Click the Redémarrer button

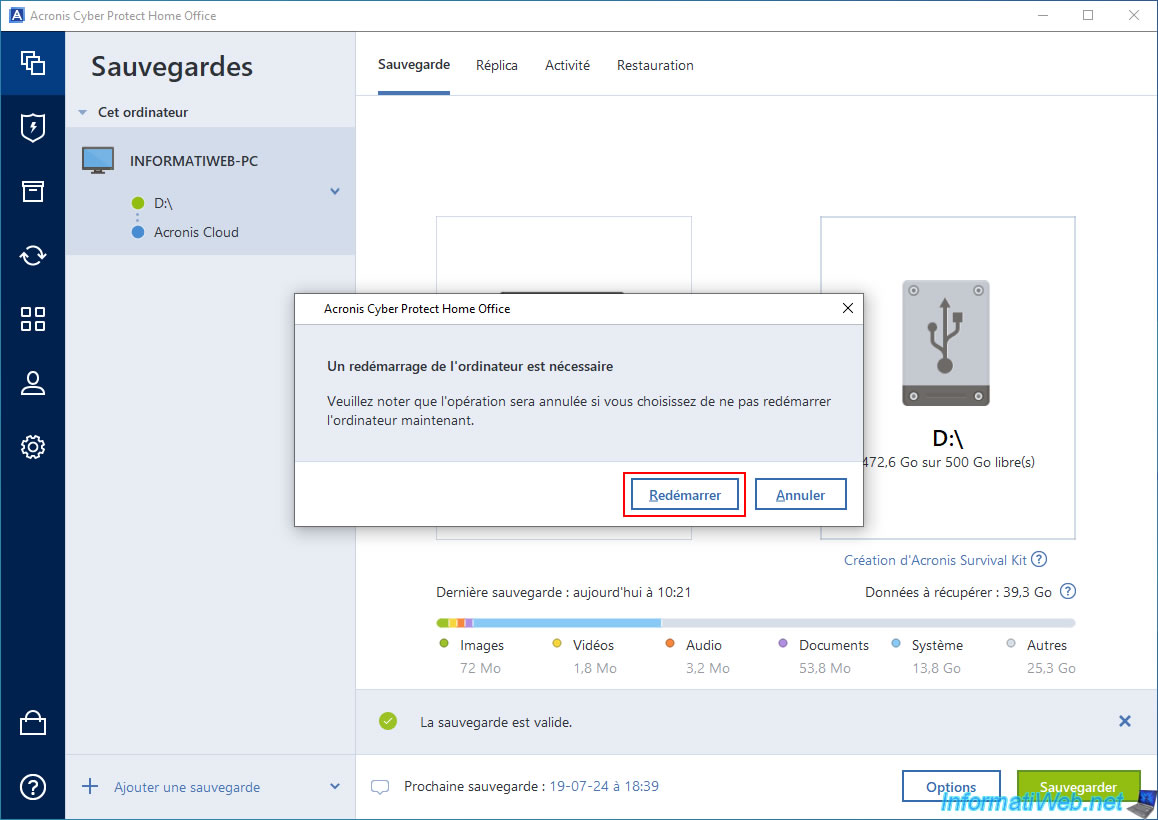click(685, 495)
